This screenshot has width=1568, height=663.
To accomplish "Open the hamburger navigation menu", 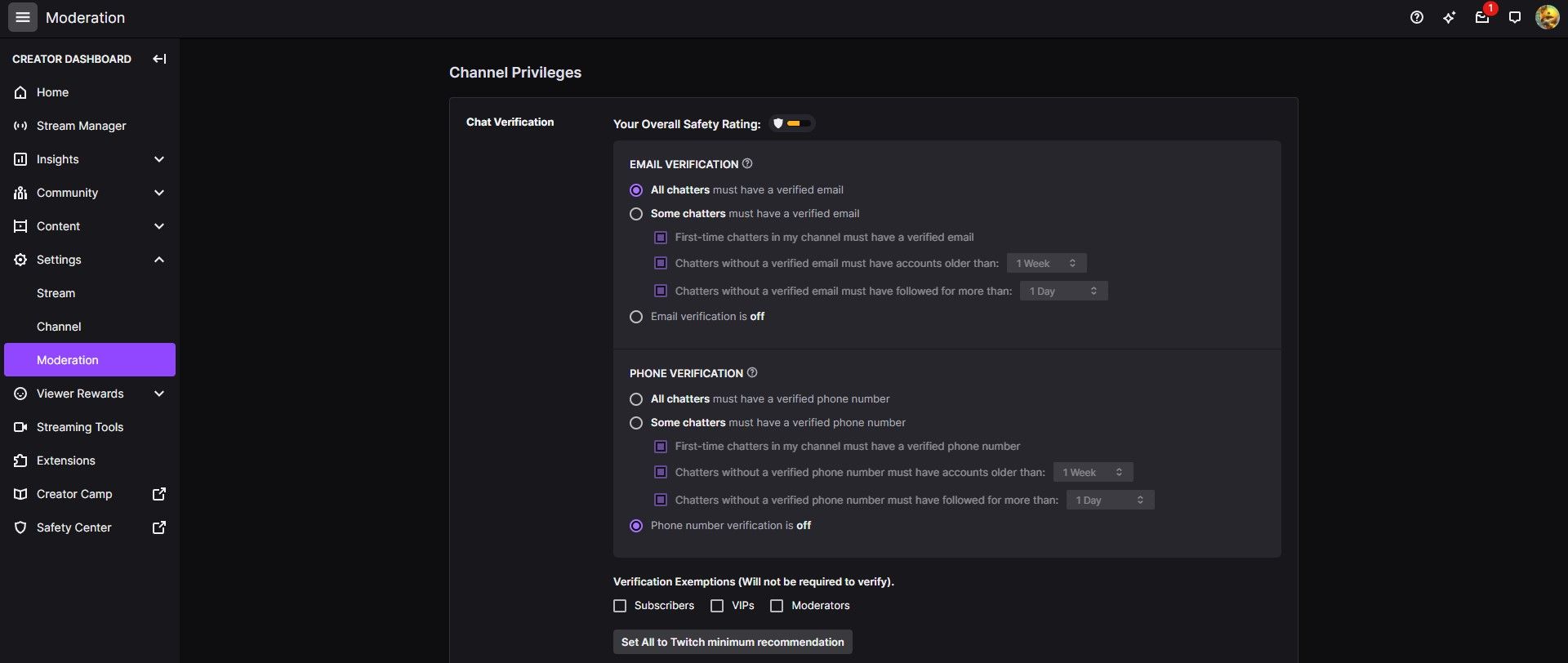I will (x=23, y=17).
